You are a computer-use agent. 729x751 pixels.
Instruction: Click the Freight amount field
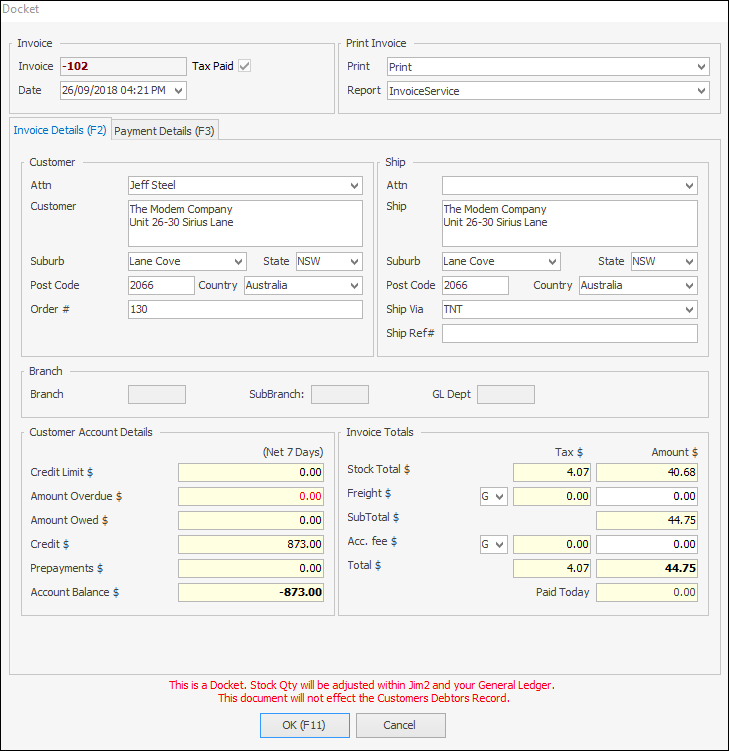(x=647, y=496)
